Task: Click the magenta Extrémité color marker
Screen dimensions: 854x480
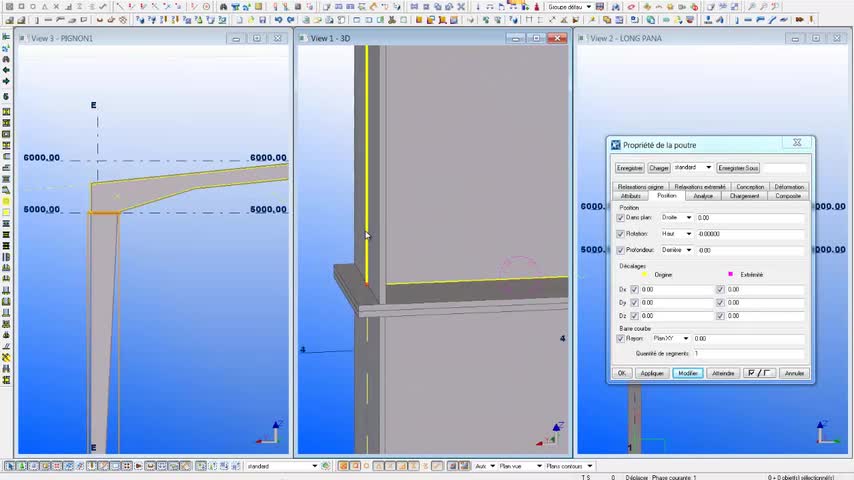Action: [x=730, y=274]
